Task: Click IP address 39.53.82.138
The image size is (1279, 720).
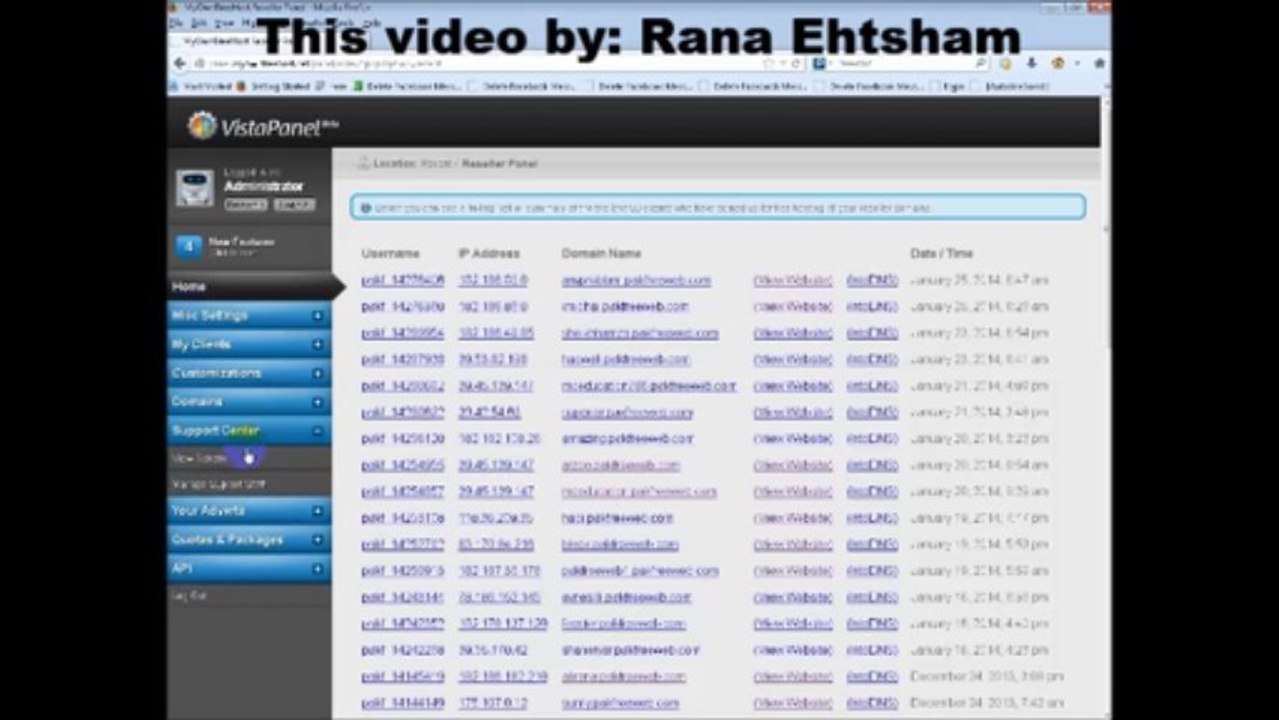Action: [492, 359]
